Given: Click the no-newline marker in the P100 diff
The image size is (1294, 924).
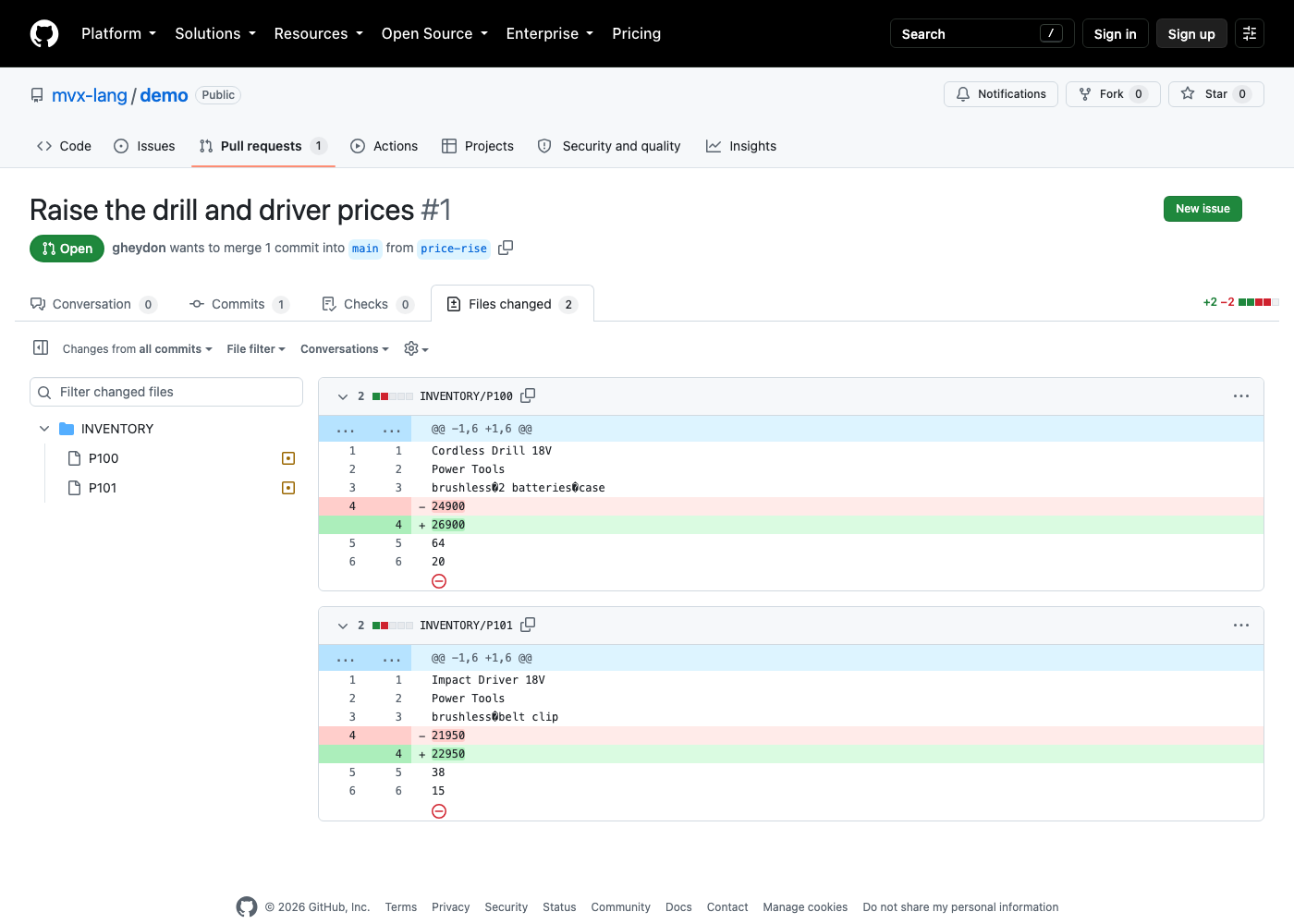Looking at the screenshot, I should point(439,581).
